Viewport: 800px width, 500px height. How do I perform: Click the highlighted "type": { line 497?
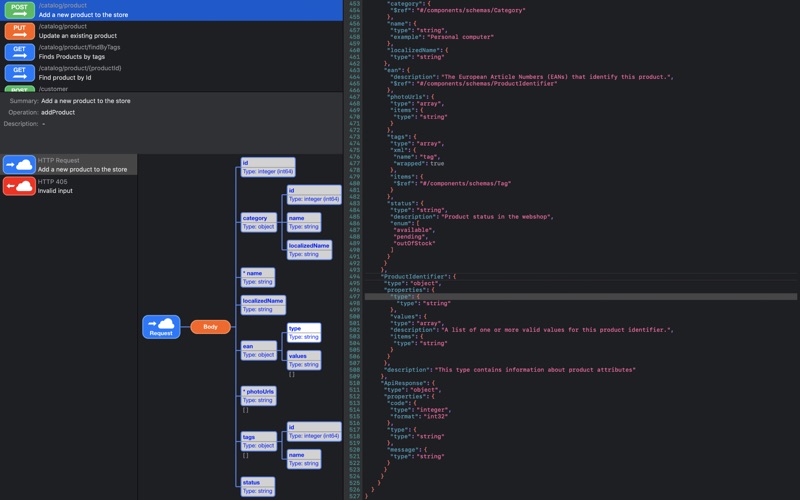[x=581, y=296]
